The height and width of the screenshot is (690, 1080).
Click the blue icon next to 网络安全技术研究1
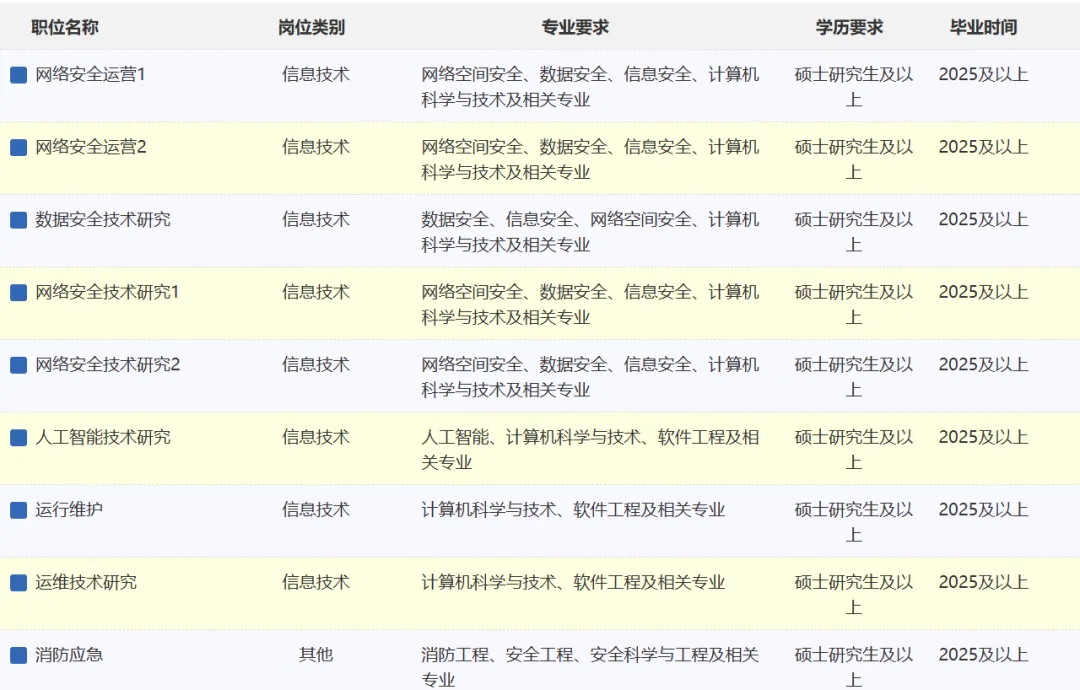click(18, 293)
